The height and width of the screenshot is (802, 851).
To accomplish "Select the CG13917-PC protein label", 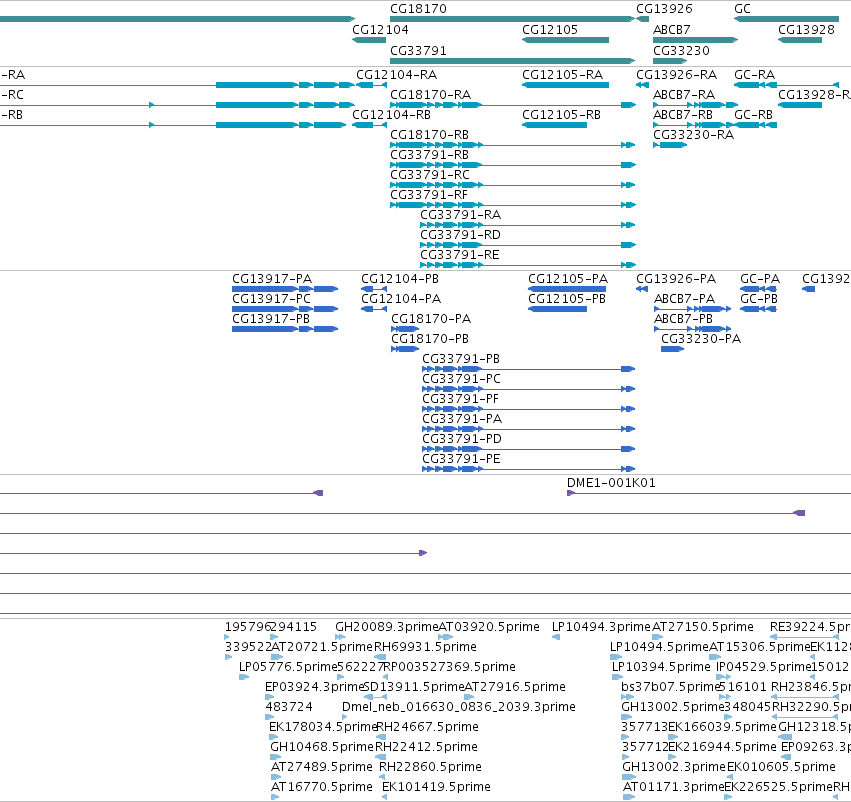I will coord(271,299).
